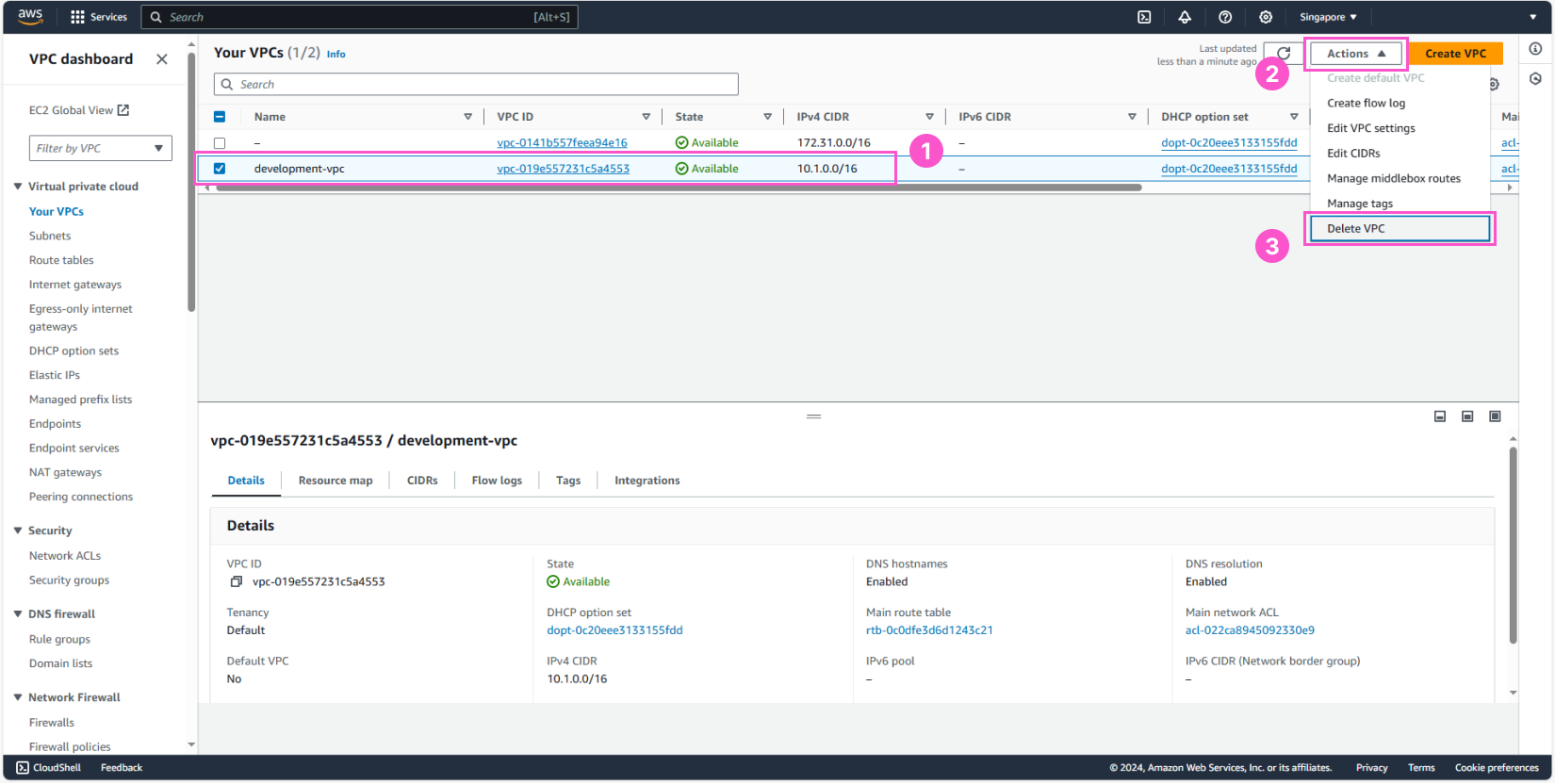Open the Filter by VPC dropdown
Image resolution: width=1555 pixels, height=784 pixels.
click(x=101, y=148)
